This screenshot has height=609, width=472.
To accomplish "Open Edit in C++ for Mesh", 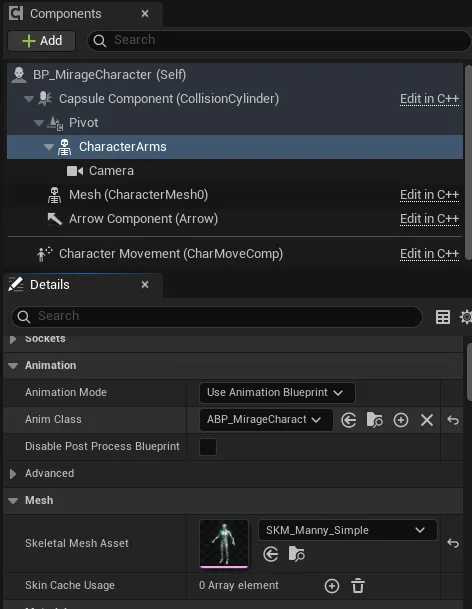I will pyautogui.click(x=429, y=195).
